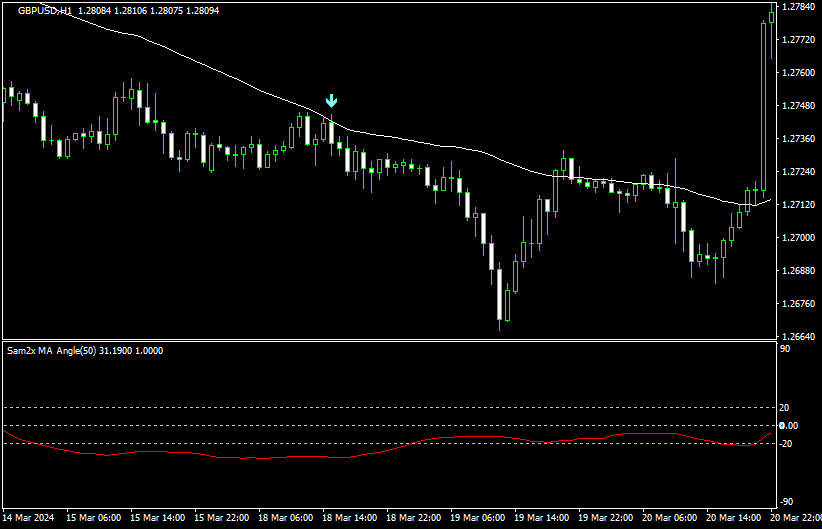
Task: Click the 14 Mar 2024 date label
Action: pos(30,518)
